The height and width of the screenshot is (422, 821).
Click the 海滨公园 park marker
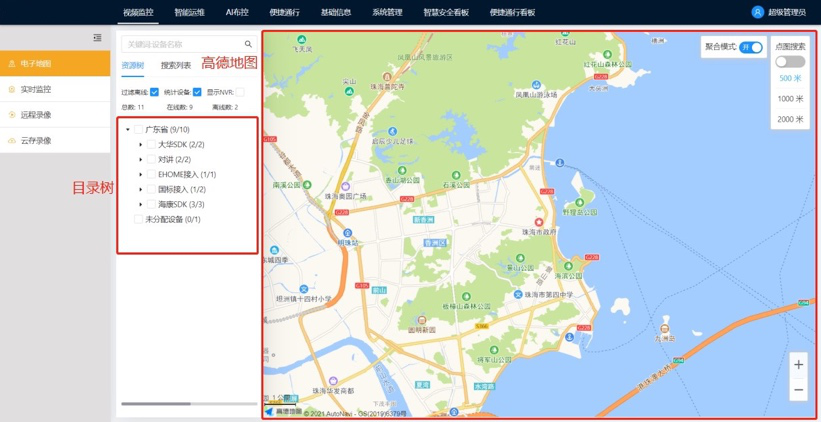(x=568, y=266)
